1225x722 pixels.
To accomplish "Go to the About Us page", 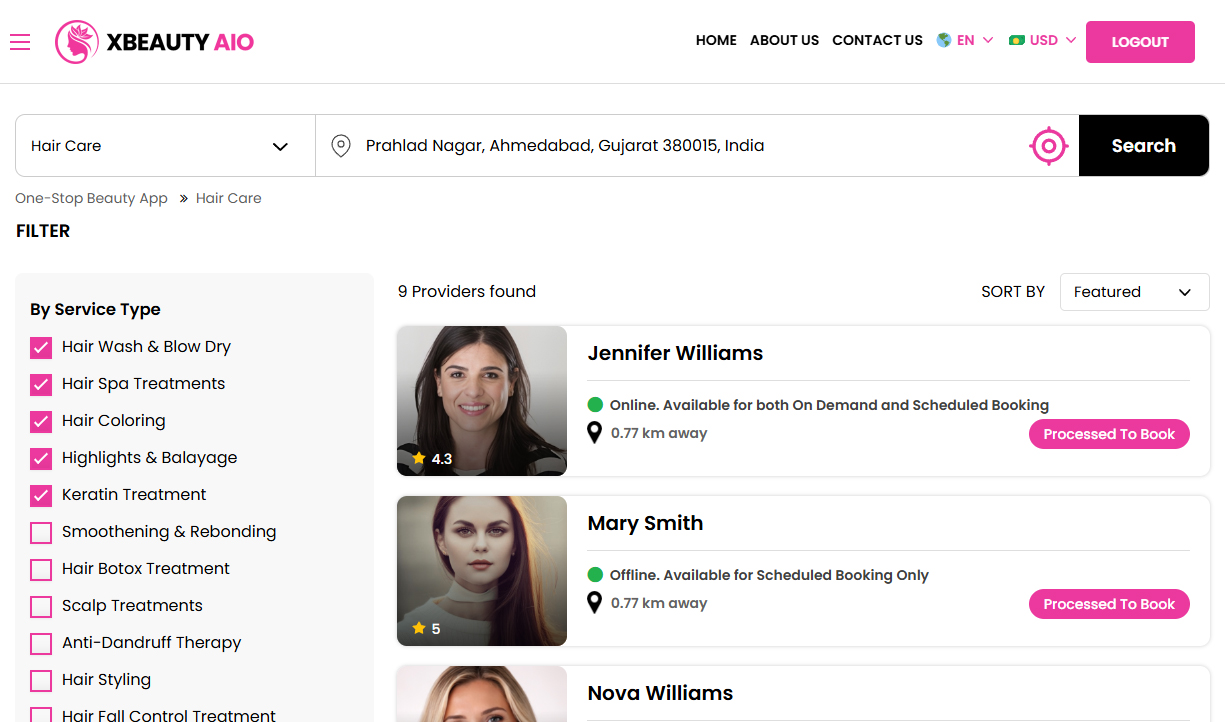I will 784,41.
